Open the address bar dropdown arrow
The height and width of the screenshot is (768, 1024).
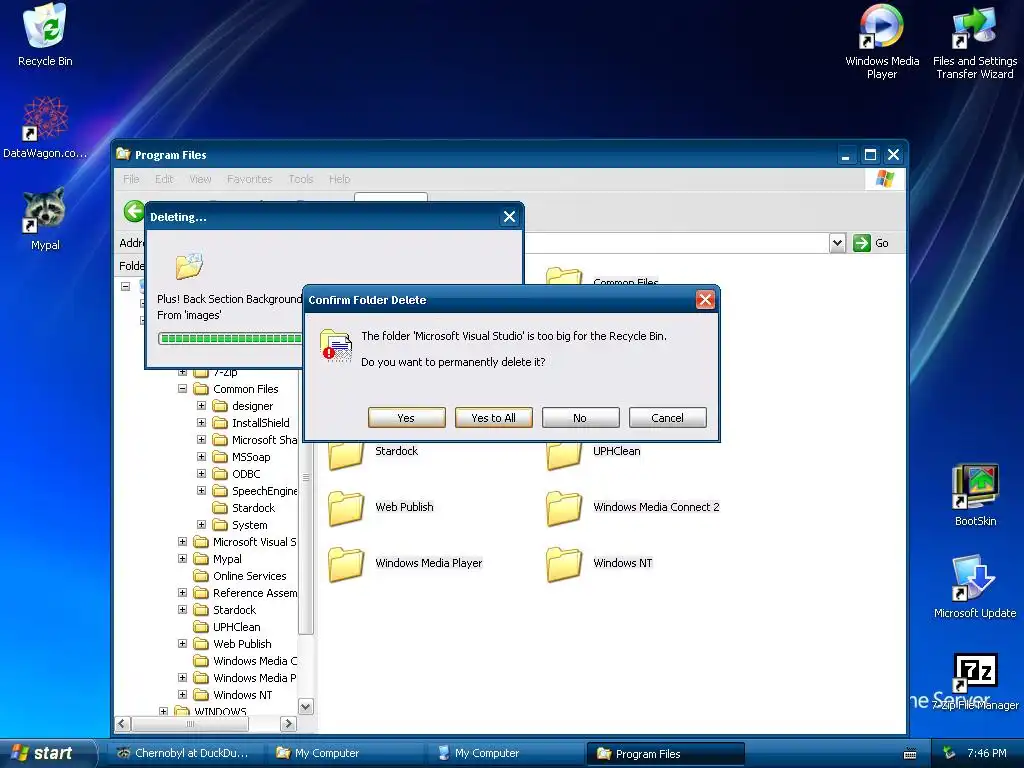coord(837,243)
